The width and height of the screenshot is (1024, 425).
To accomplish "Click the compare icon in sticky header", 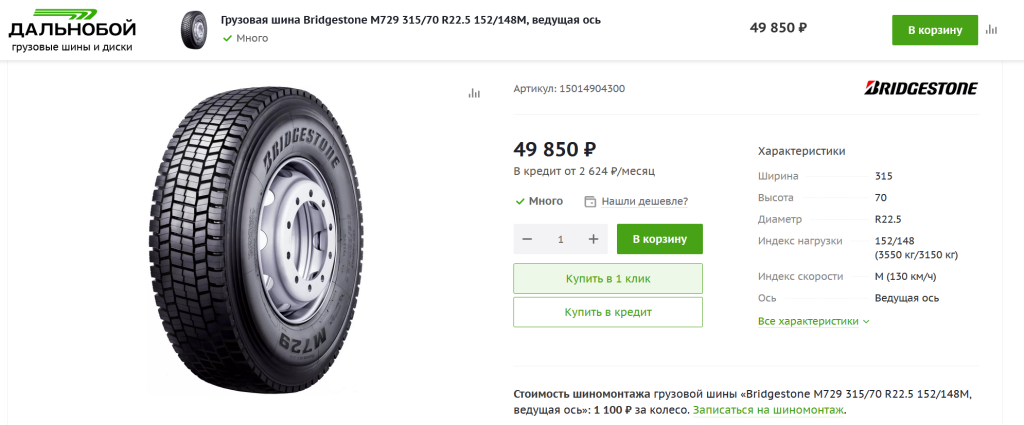I will tap(991, 29).
